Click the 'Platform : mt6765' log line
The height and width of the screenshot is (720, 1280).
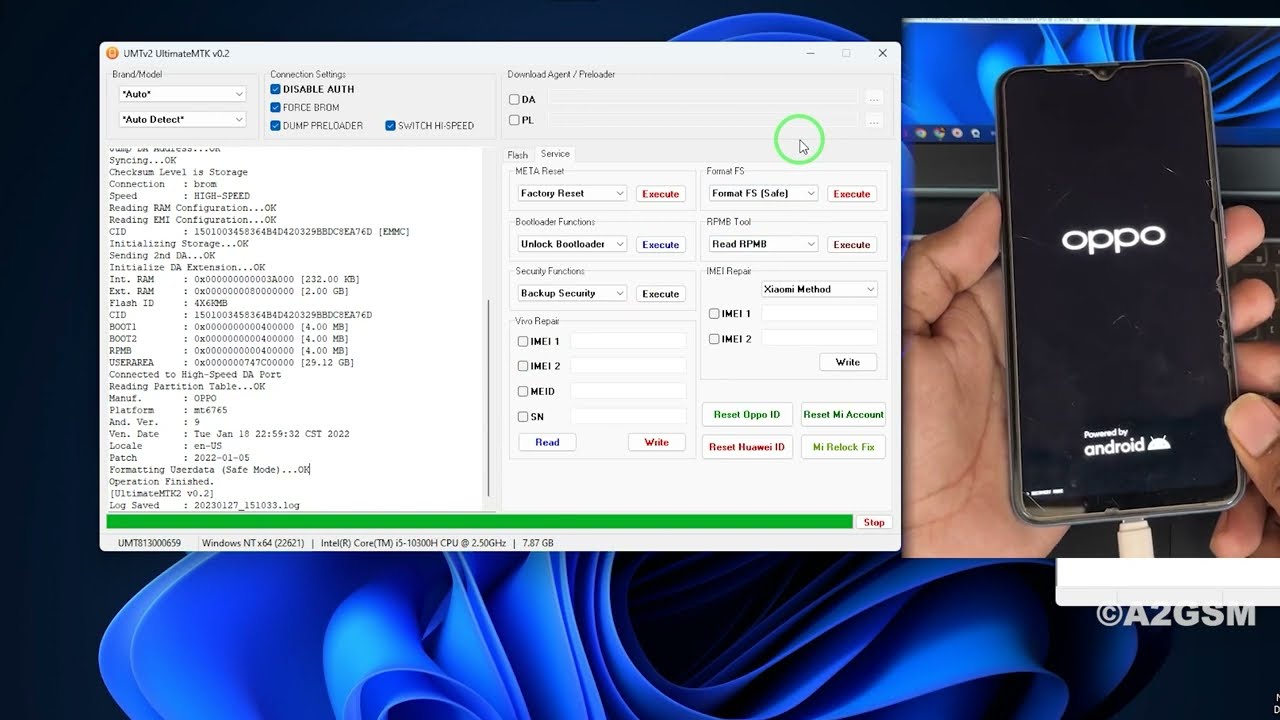pyautogui.click(x=170, y=410)
